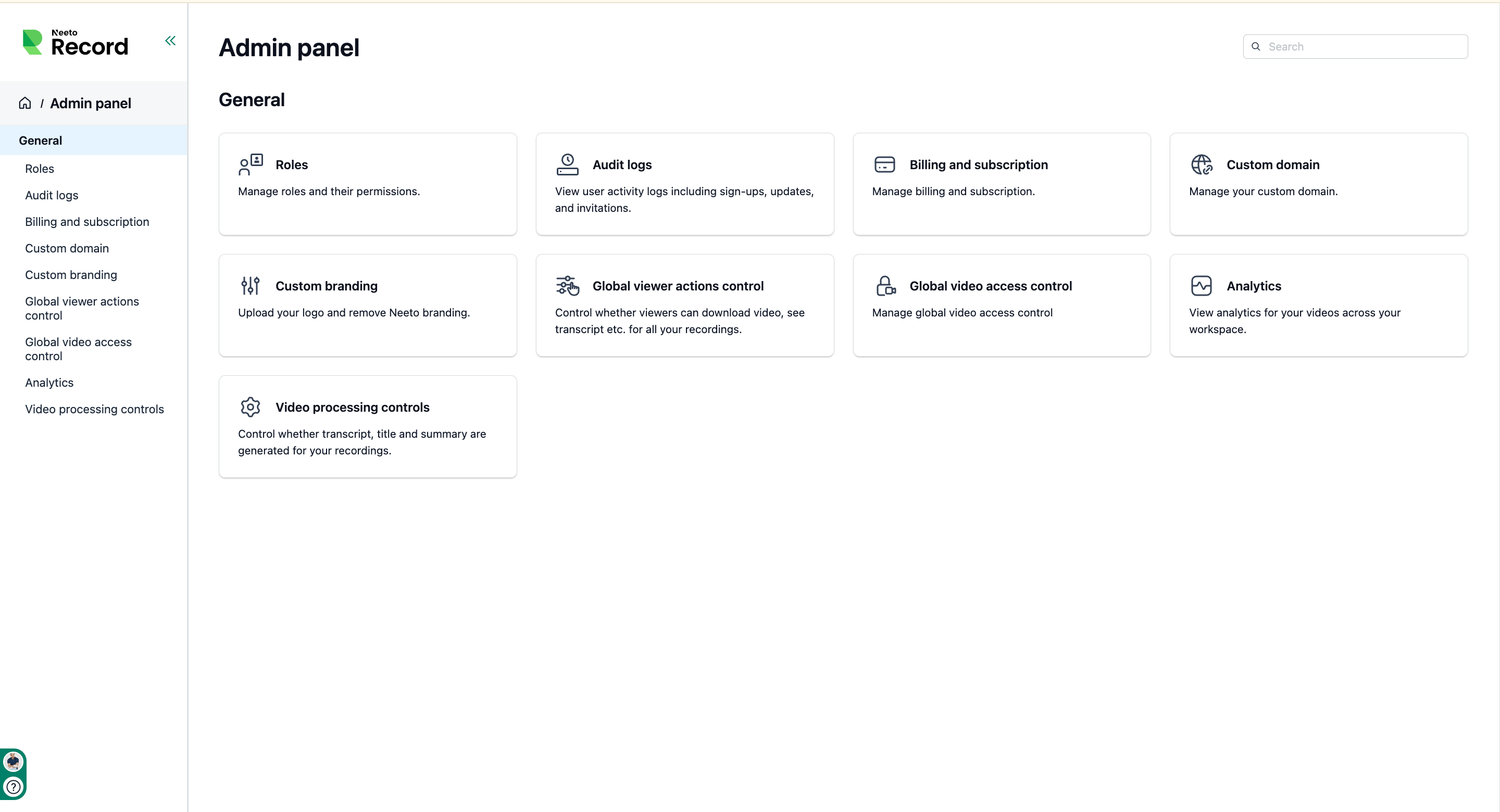The width and height of the screenshot is (1500, 812).
Task: Open the user profile avatar
Action: (13, 762)
